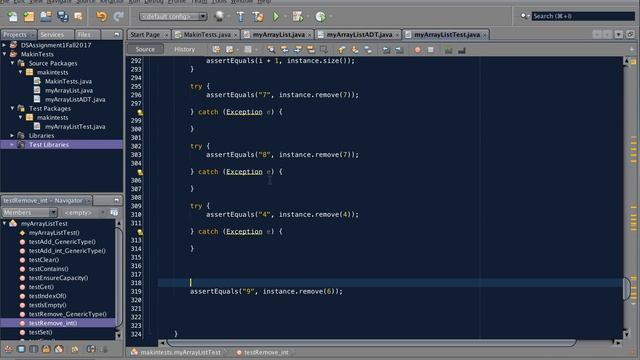
Task: Click the Uncomment editor toolbar icon
Action: pos(462,50)
